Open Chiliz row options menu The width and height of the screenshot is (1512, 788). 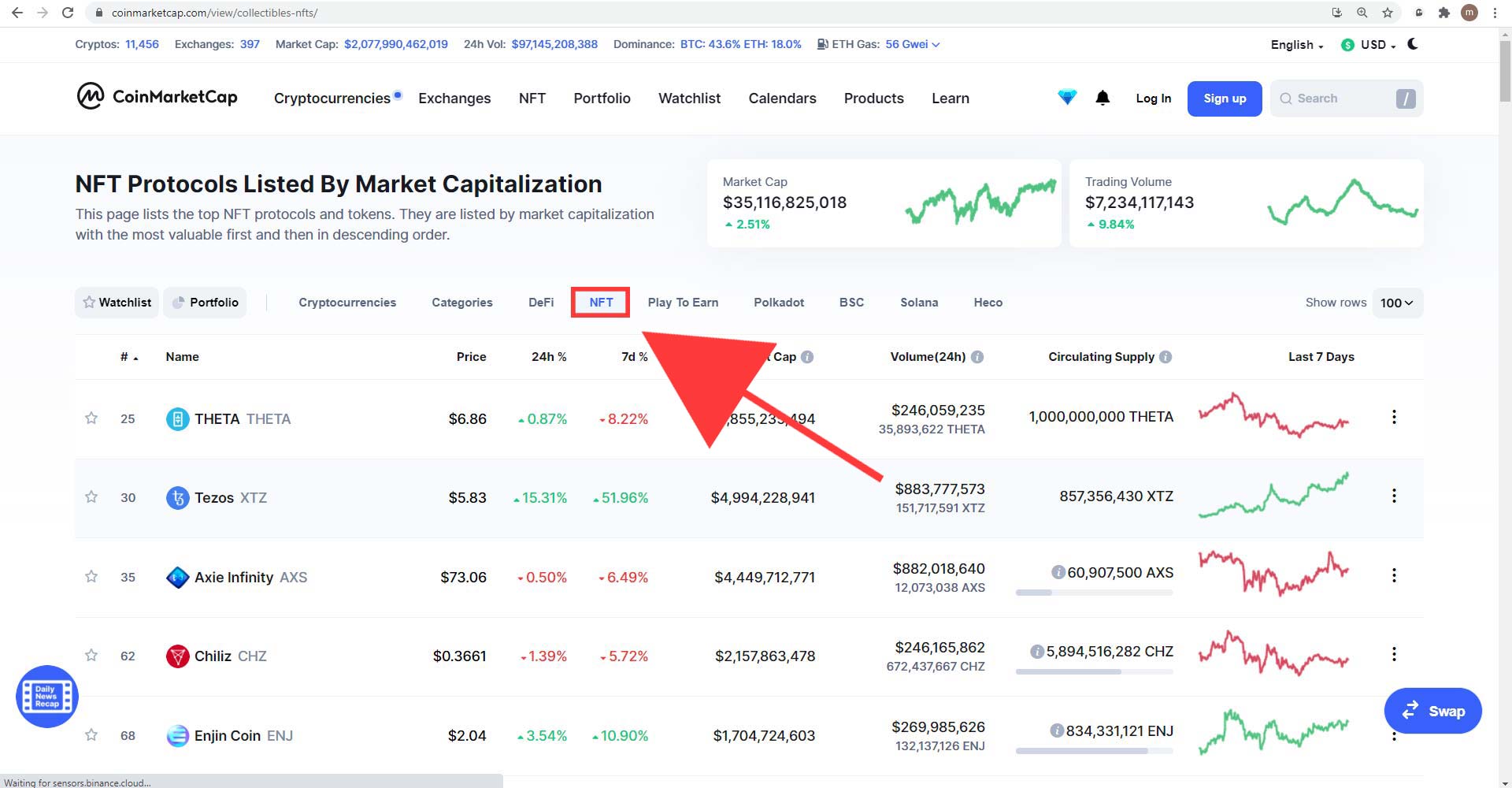(1394, 654)
